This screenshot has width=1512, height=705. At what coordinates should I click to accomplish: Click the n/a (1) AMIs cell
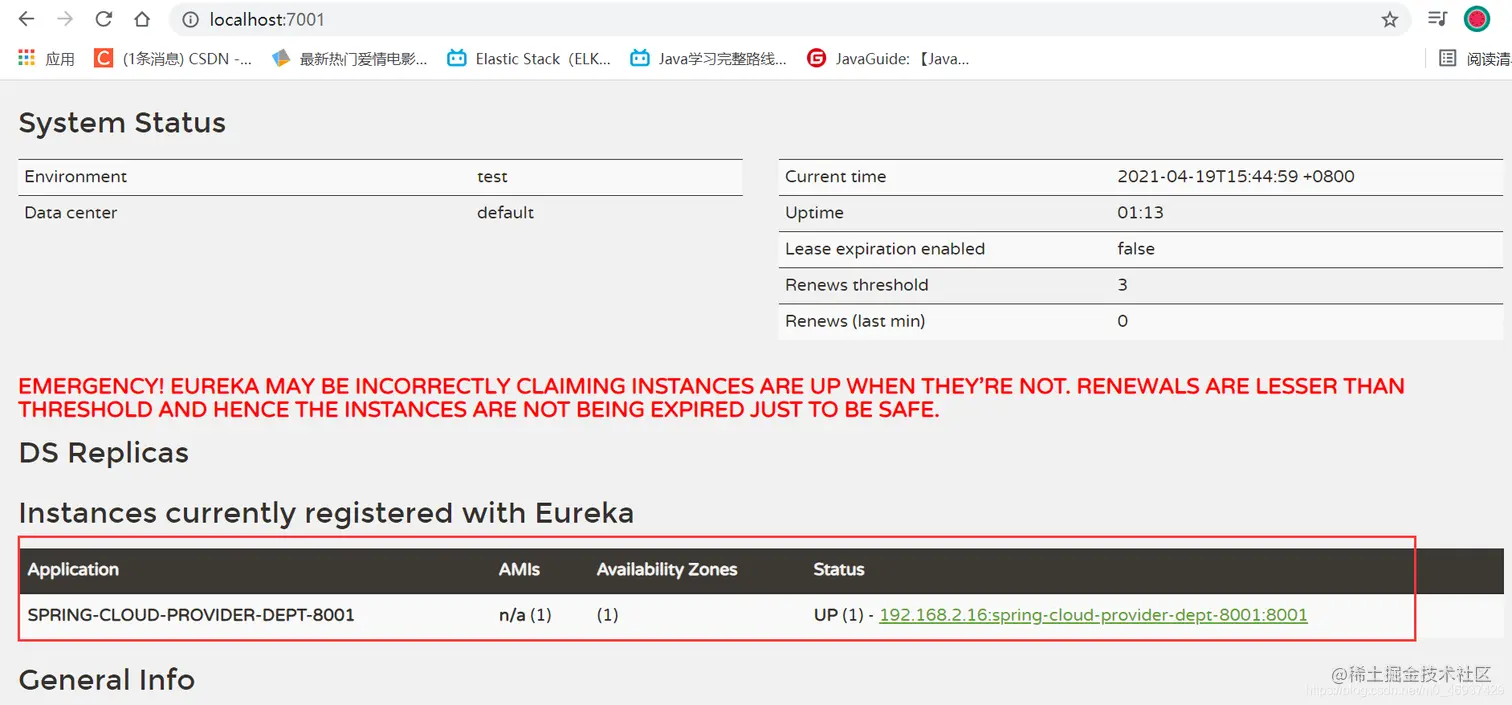click(525, 615)
